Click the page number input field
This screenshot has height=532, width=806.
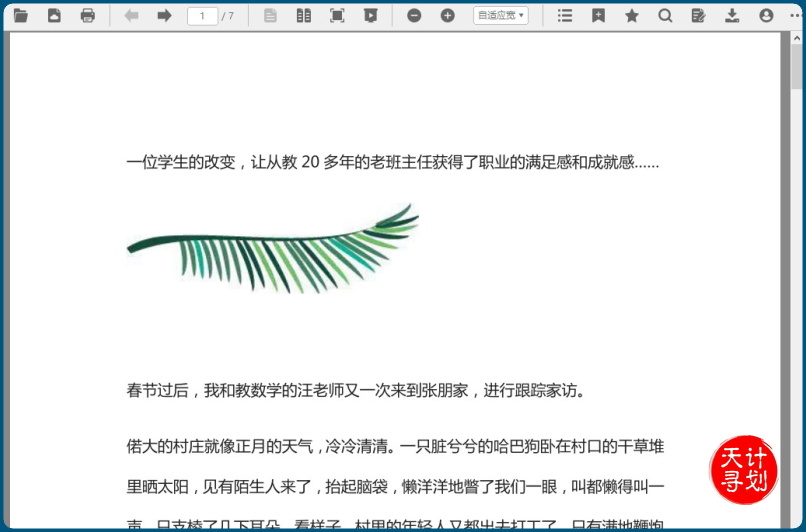(x=202, y=16)
